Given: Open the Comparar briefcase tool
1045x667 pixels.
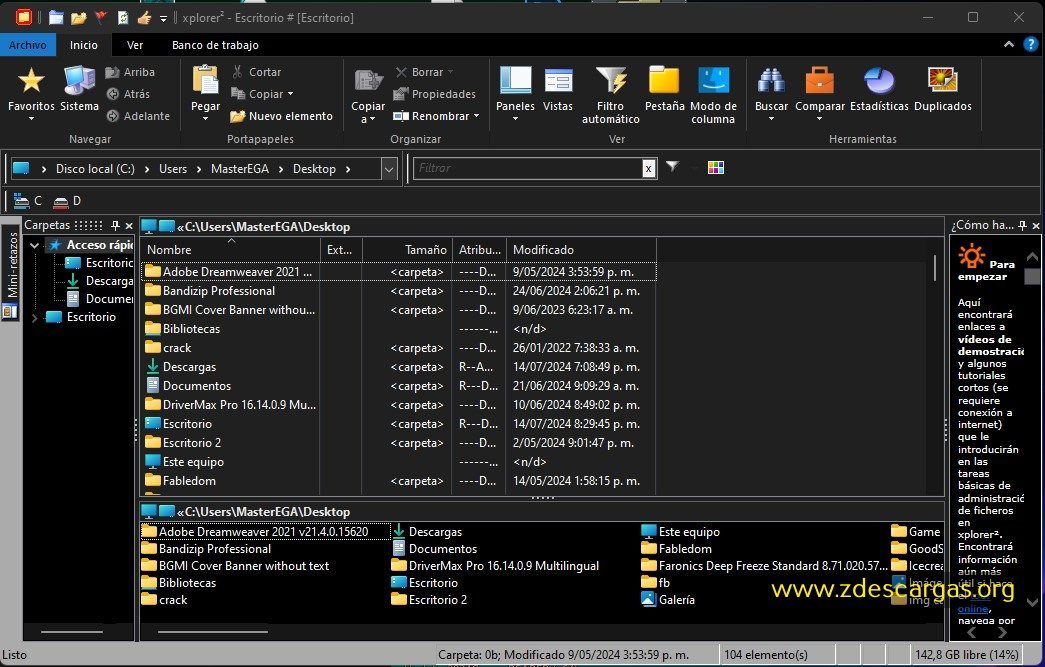Looking at the screenshot, I should tap(820, 92).
